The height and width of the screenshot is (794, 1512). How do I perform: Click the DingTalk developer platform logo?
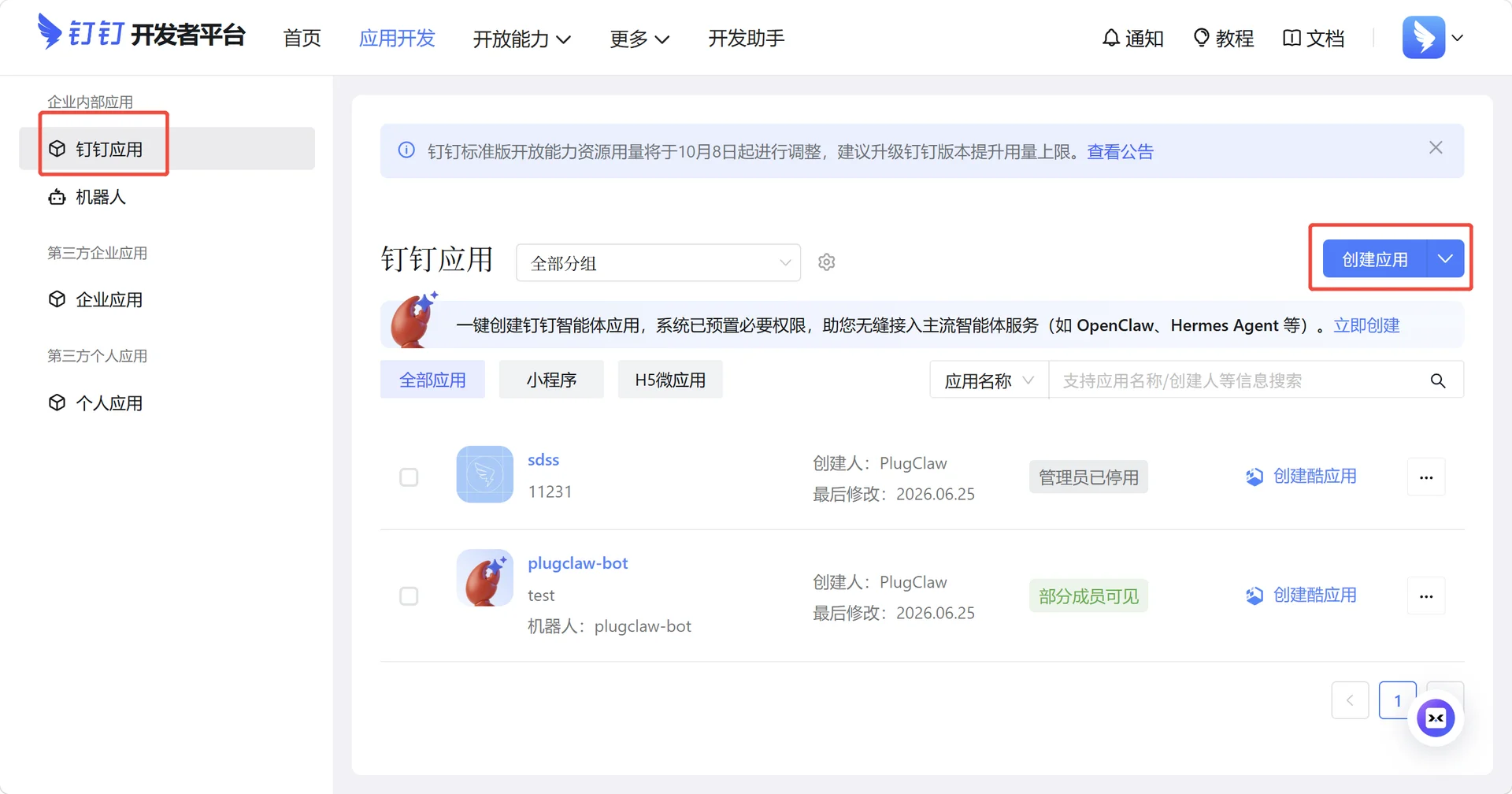click(142, 33)
